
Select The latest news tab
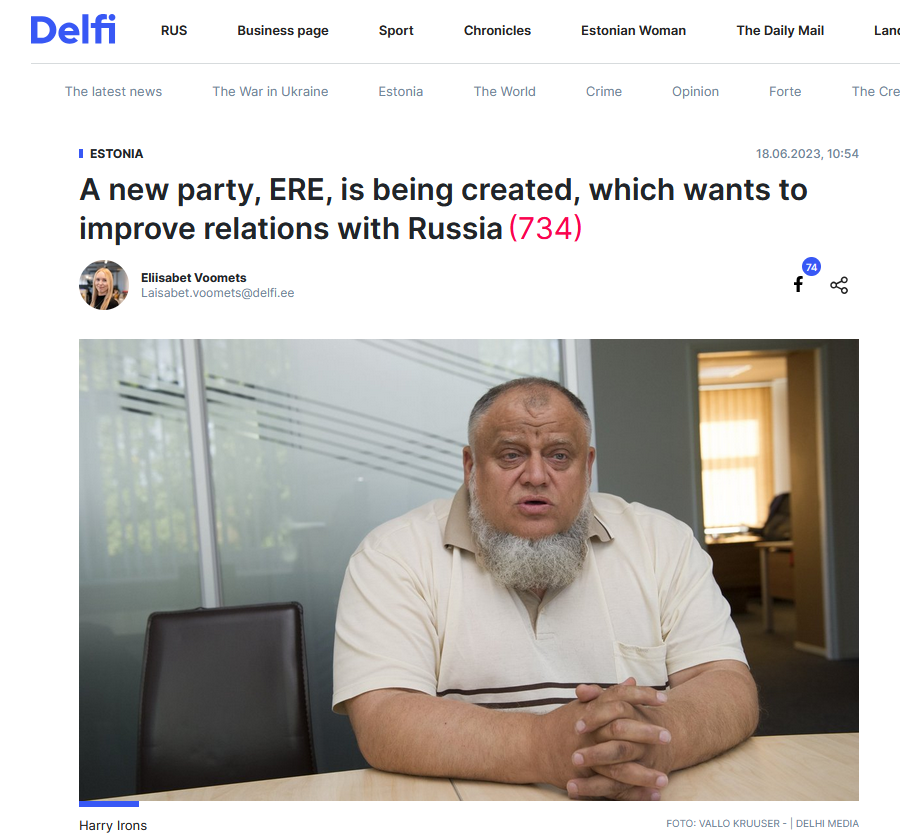(x=114, y=91)
